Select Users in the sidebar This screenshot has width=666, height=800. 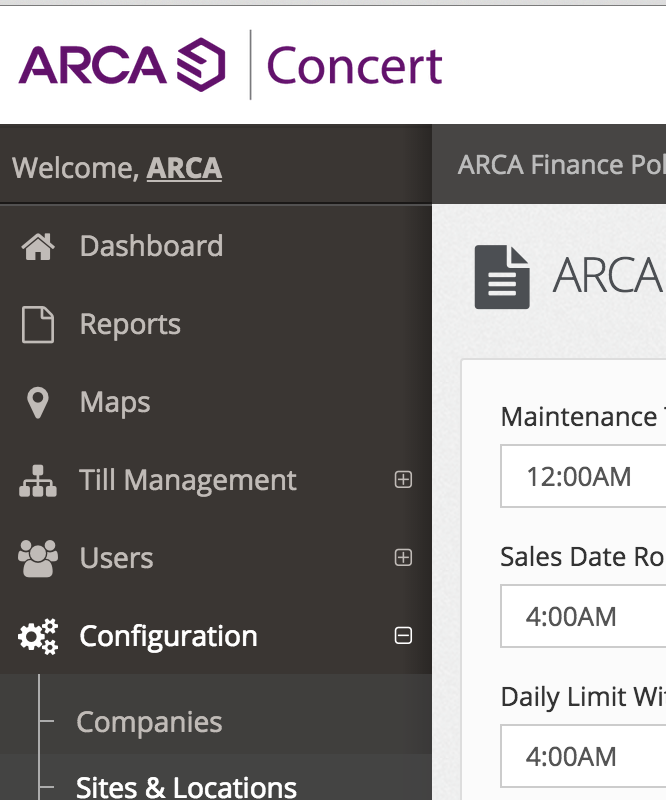[x=116, y=558]
